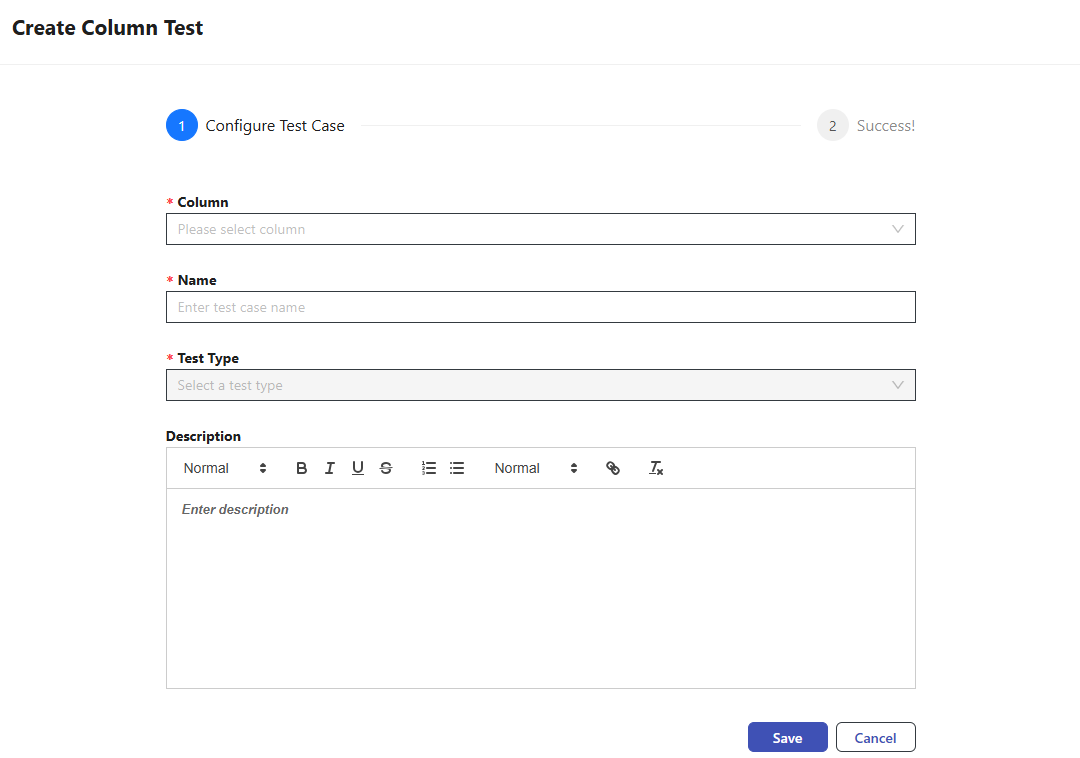Apply strikethrough formatting

[385, 467]
